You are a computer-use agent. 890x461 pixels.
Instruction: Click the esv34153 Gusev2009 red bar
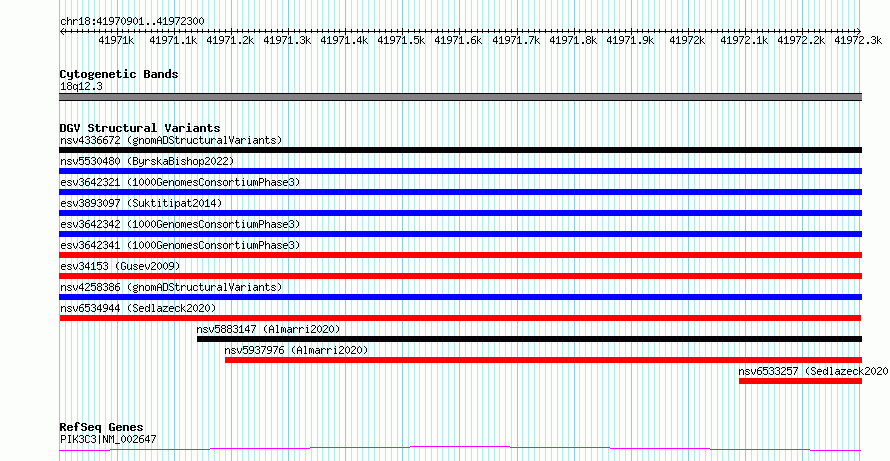pyautogui.click(x=460, y=276)
